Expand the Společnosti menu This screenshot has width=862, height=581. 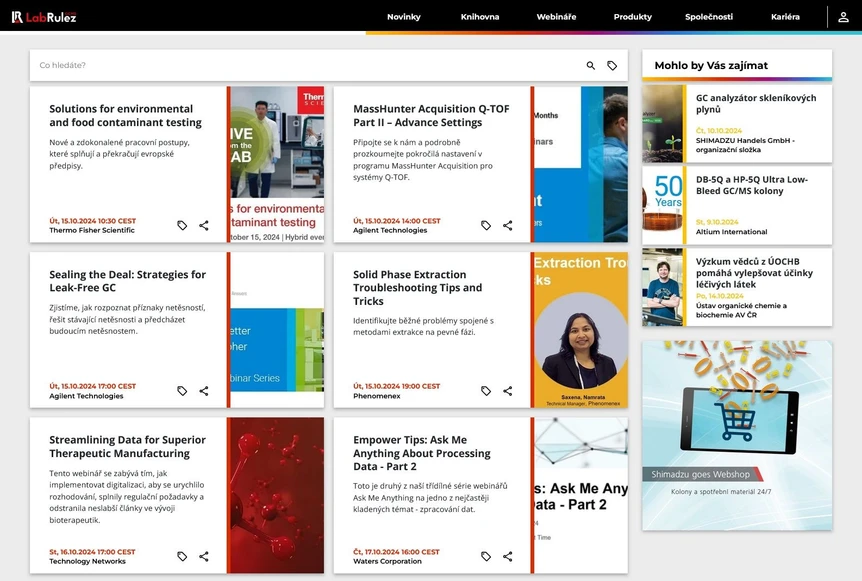[x=709, y=17]
